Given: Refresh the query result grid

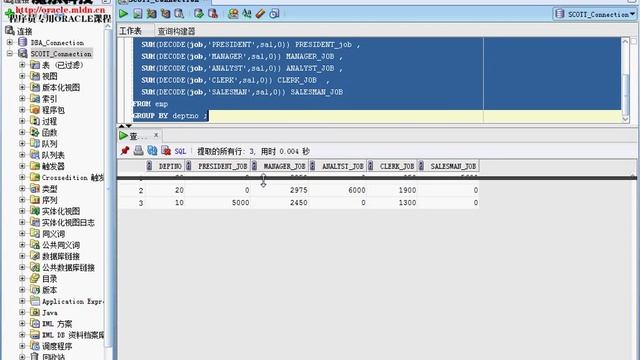Looking at the screenshot, I should (x=152, y=151).
